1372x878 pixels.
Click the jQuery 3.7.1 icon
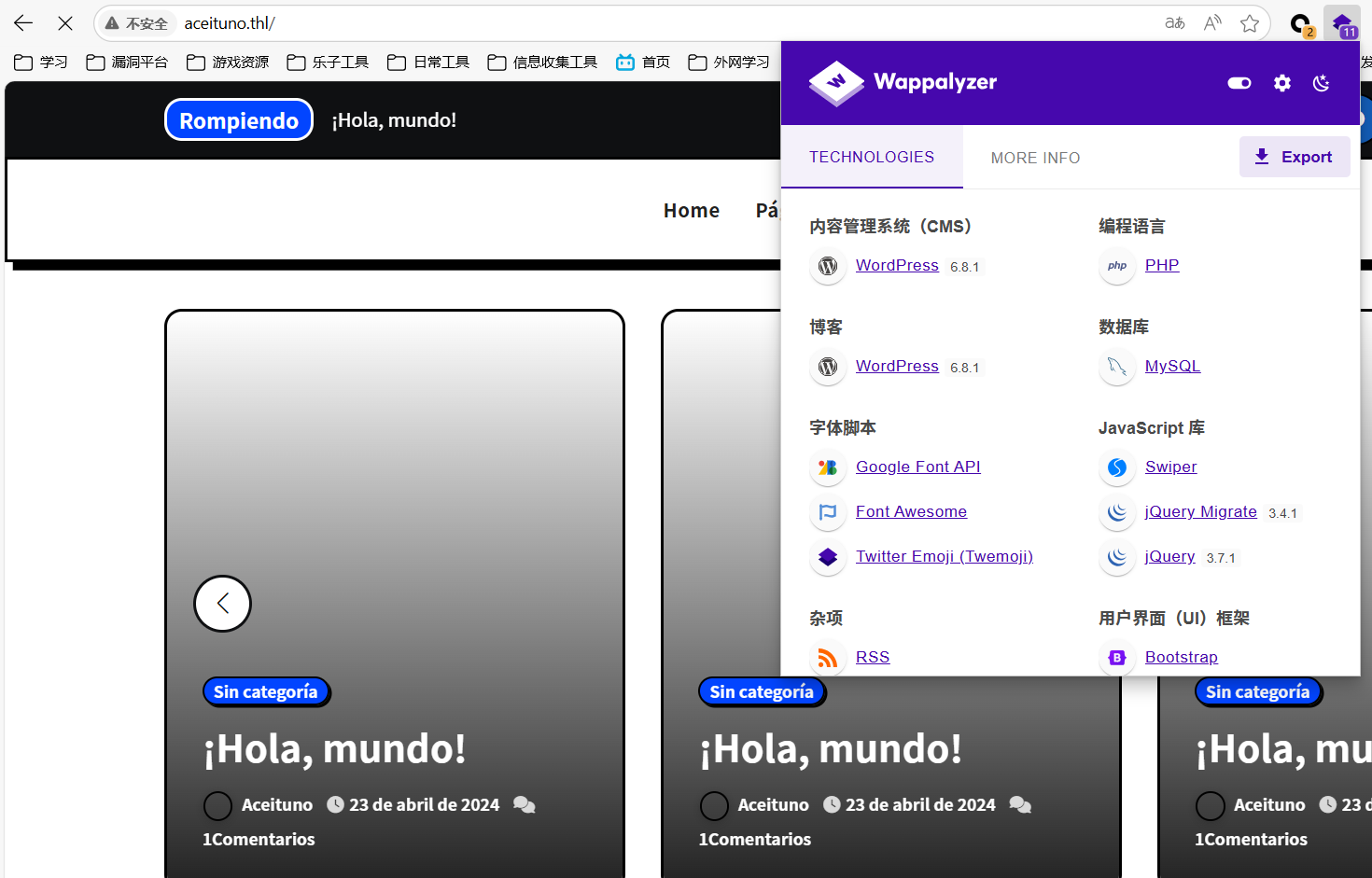(1117, 557)
